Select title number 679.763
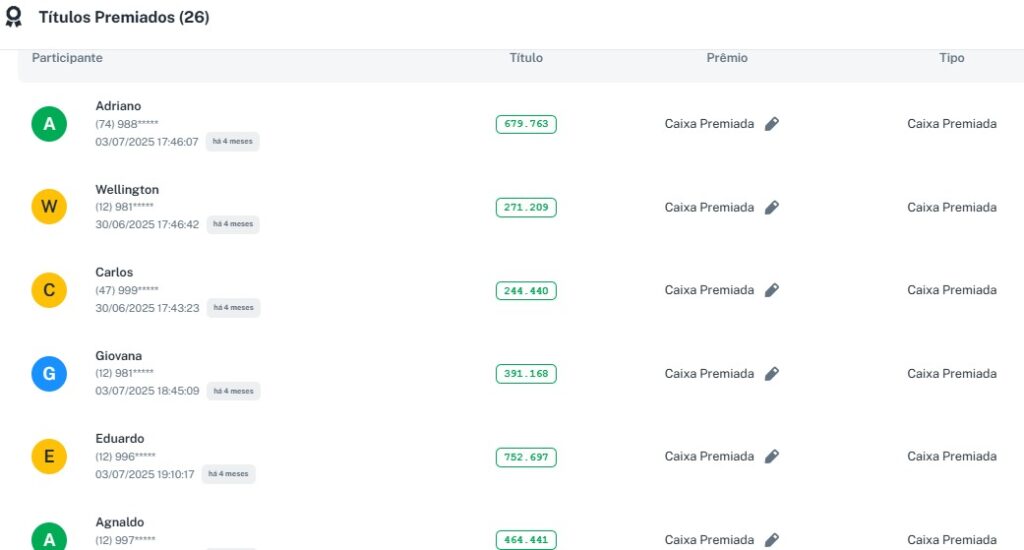This screenshot has height=550, width=1024. coord(526,124)
